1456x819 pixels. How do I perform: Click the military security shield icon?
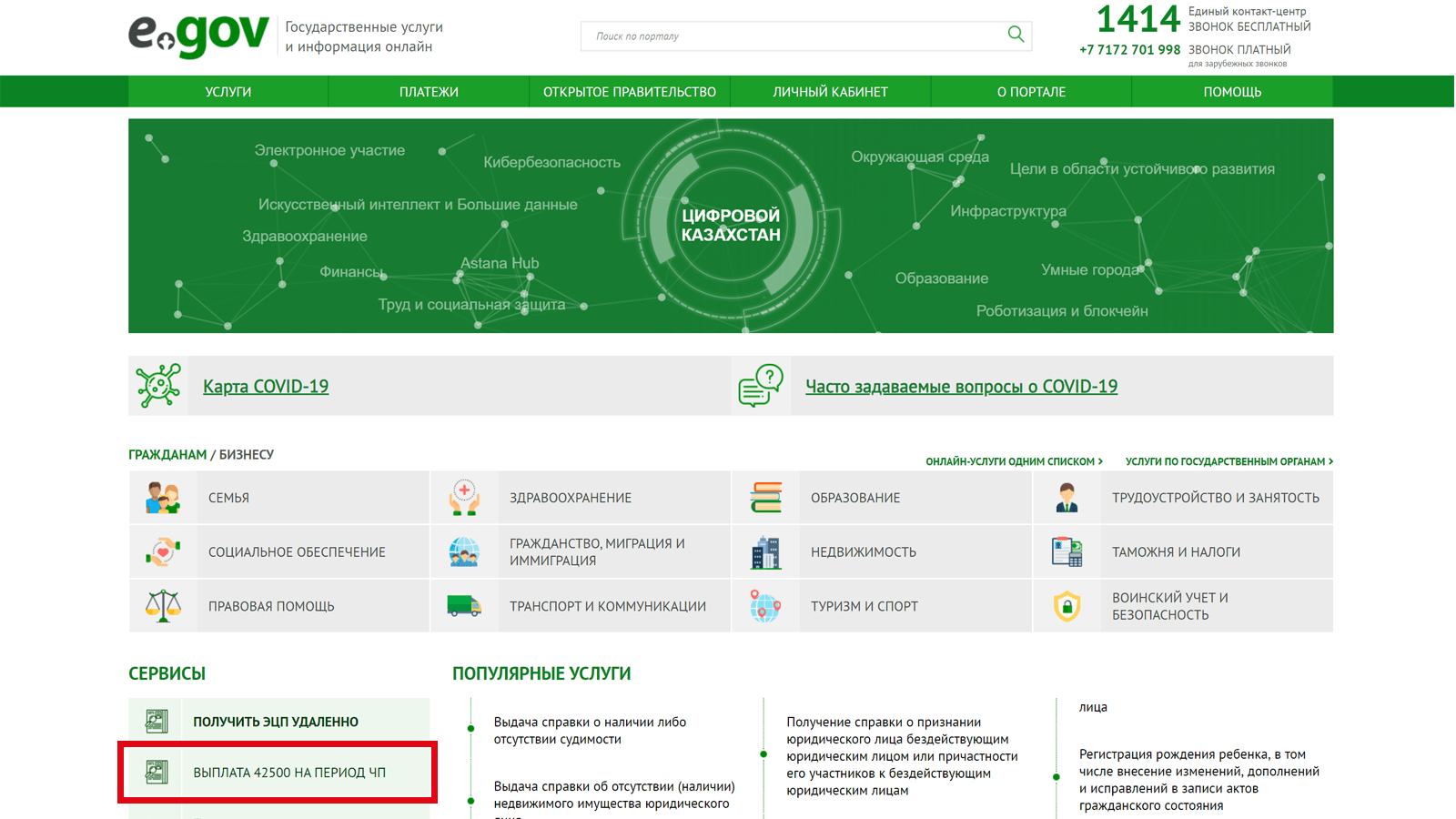pos(1067,606)
